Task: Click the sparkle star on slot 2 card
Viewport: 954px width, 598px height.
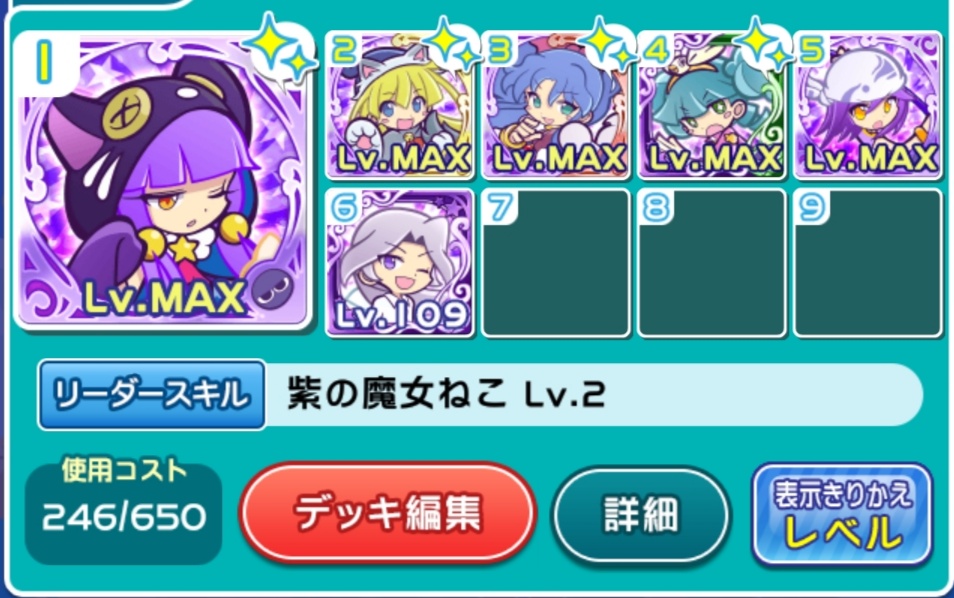Action: [451, 41]
